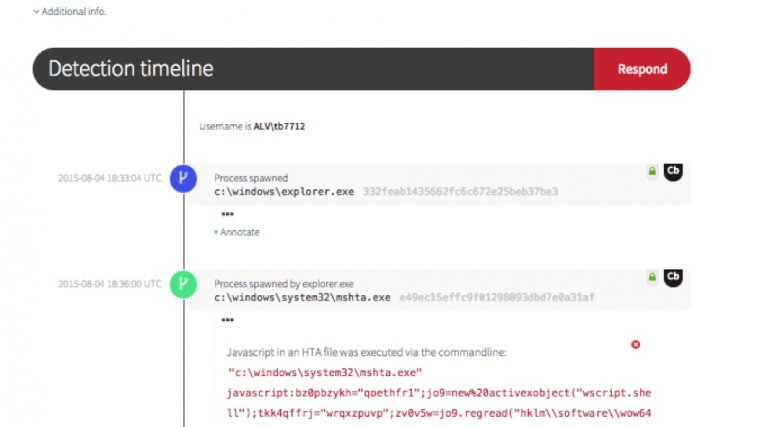Click the green process icon for mshta.exe
Viewport: 765px width, 427px height.
[184, 284]
